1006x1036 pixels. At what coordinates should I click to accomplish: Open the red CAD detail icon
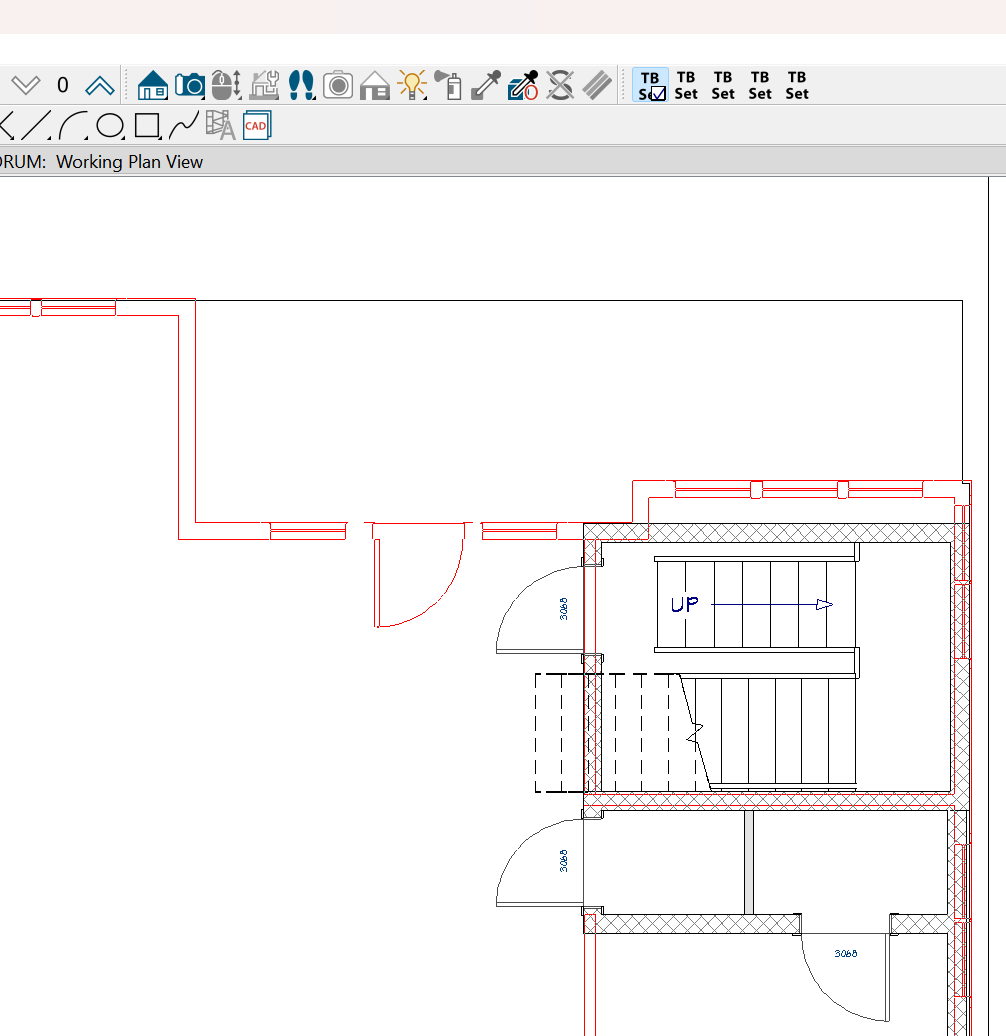point(256,126)
